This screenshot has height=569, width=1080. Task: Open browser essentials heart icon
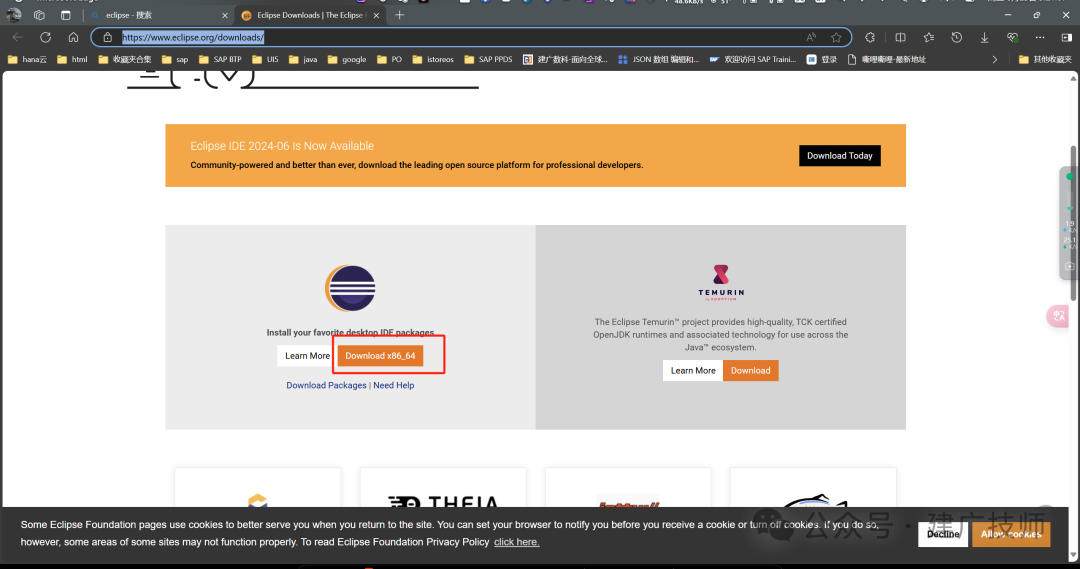(x=1012, y=37)
